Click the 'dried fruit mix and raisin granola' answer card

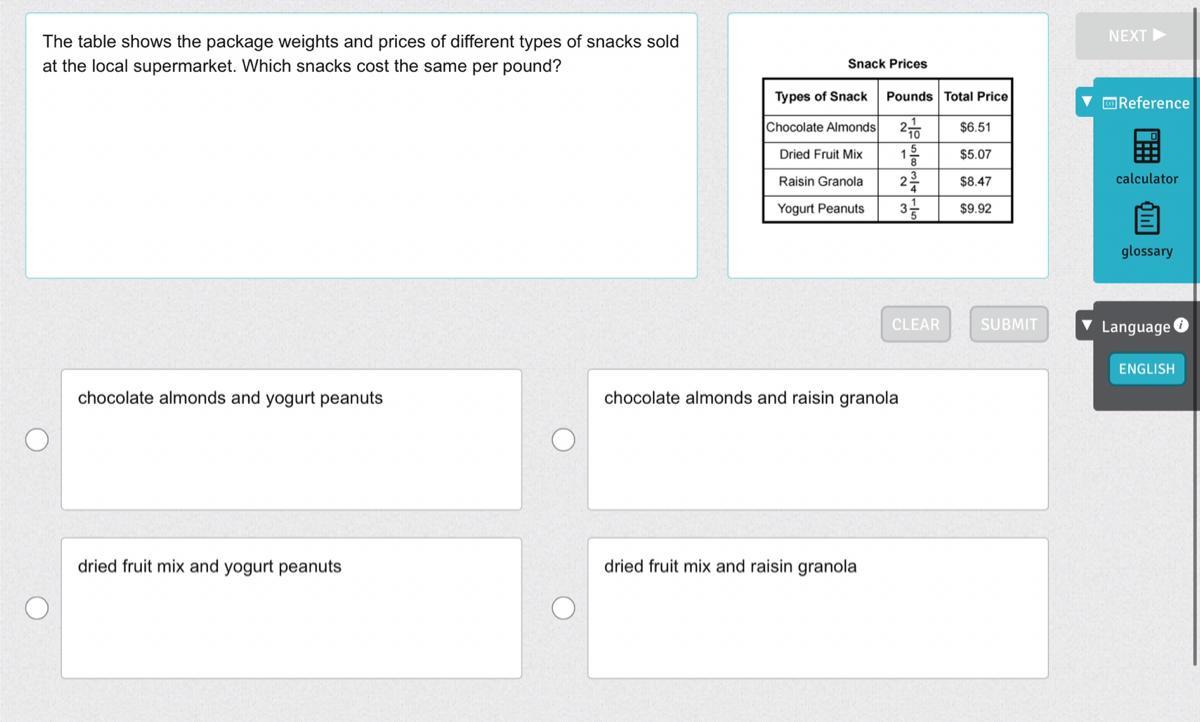click(817, 608)
